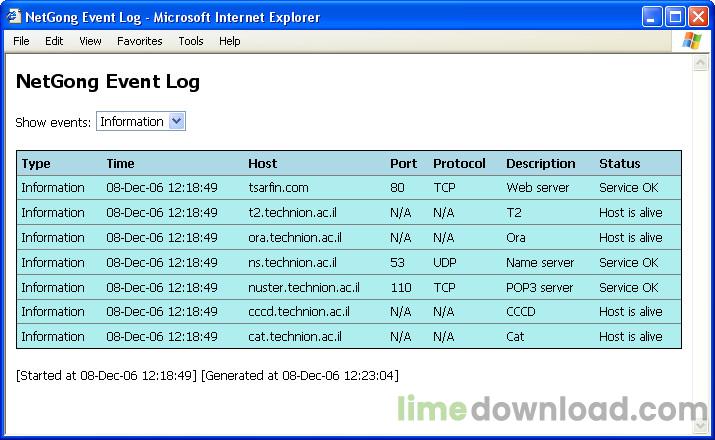Close the NetGong Event Log window

698,17
